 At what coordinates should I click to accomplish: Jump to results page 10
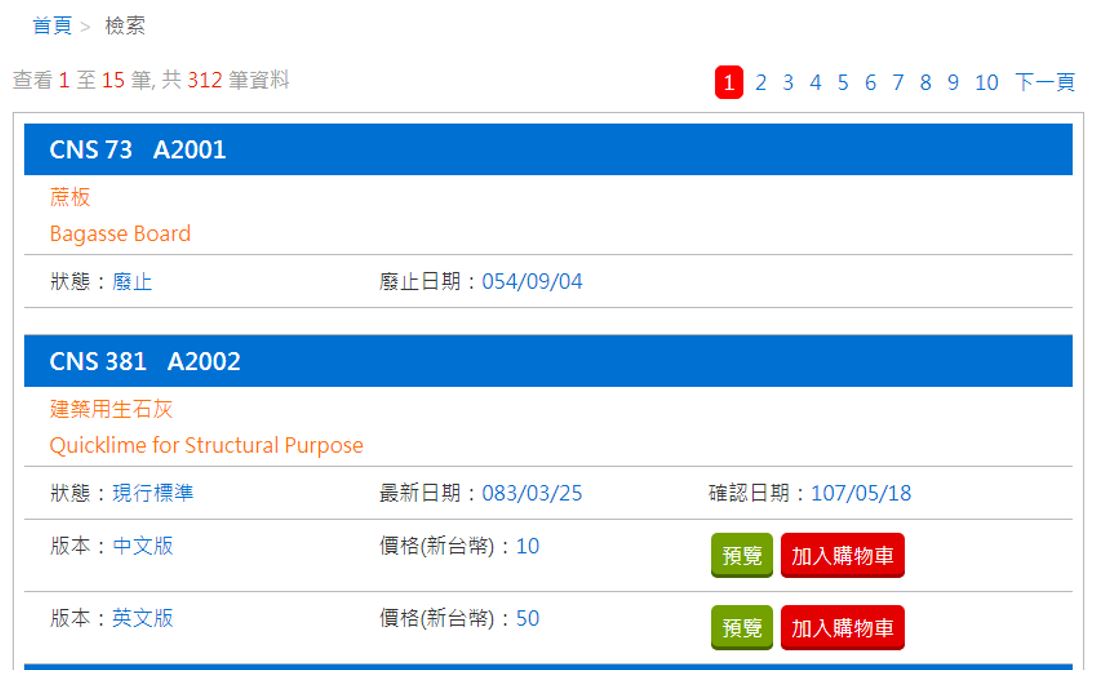click(x=987, y=83)
